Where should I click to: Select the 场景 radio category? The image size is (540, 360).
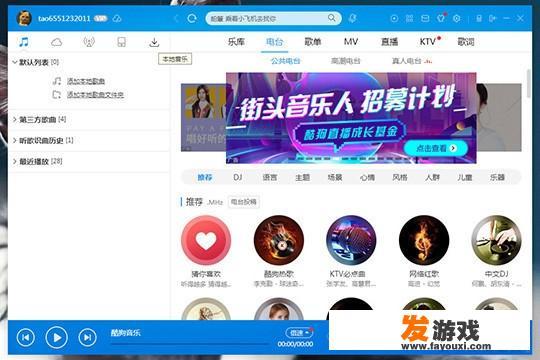coord(335,177)
